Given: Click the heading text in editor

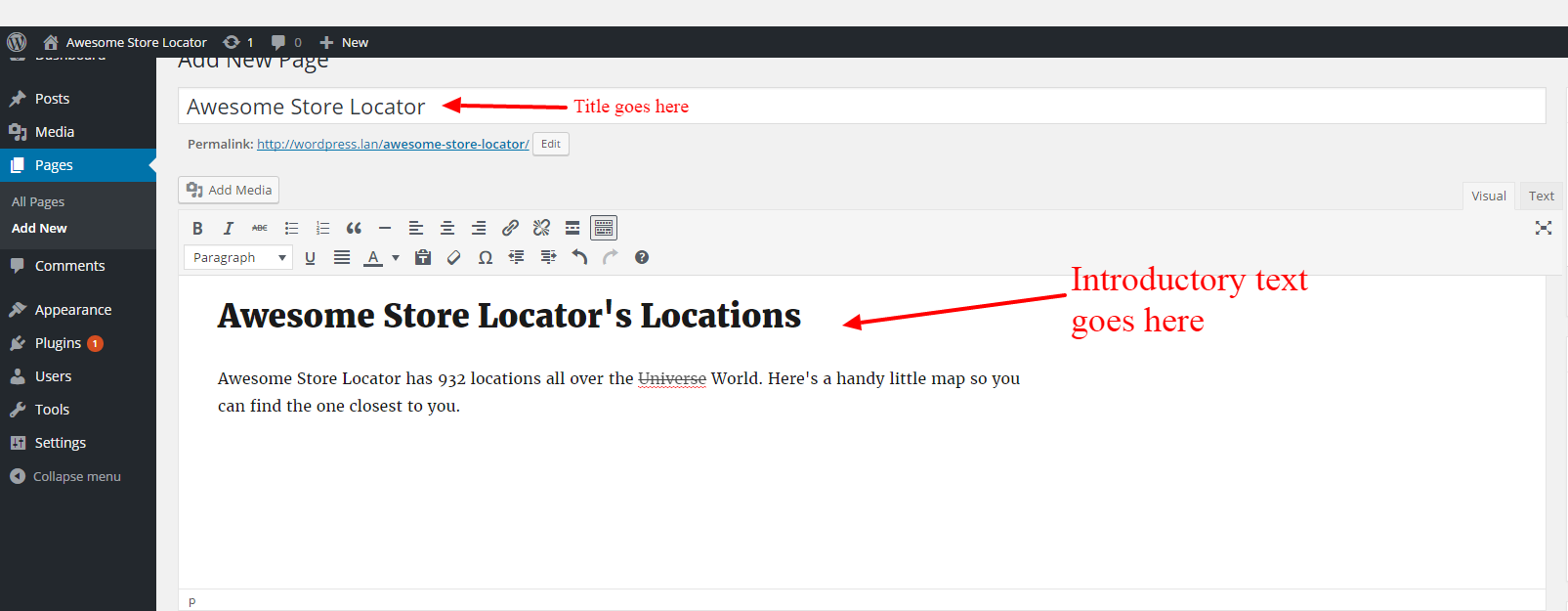Looking at the screenshot, I should 509,316.
